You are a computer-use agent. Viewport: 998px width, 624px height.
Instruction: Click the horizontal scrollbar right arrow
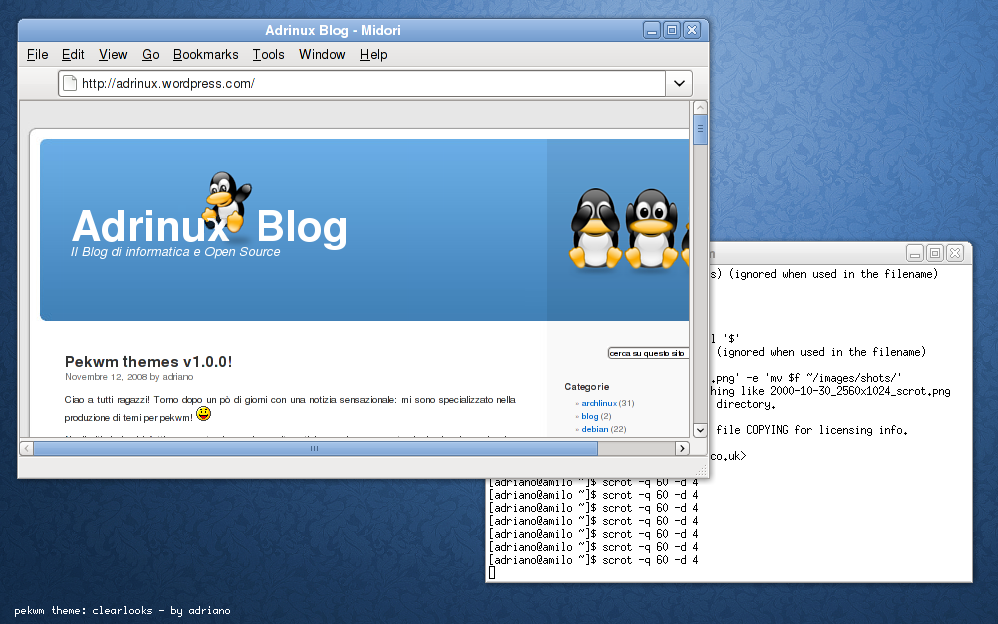(x=682, y=448)
